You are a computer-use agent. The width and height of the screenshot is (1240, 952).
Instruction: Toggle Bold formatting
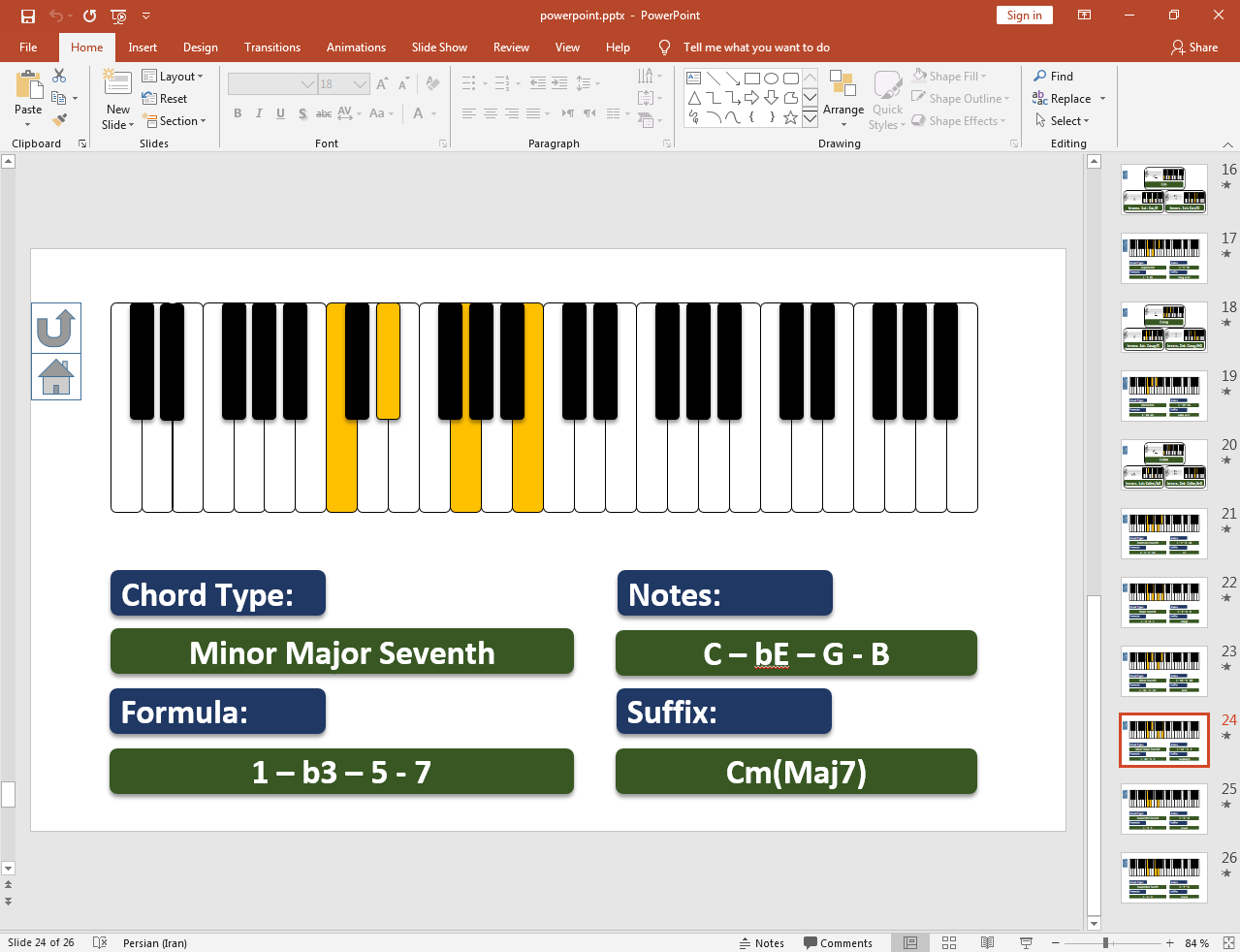click(x=238, y=113)
